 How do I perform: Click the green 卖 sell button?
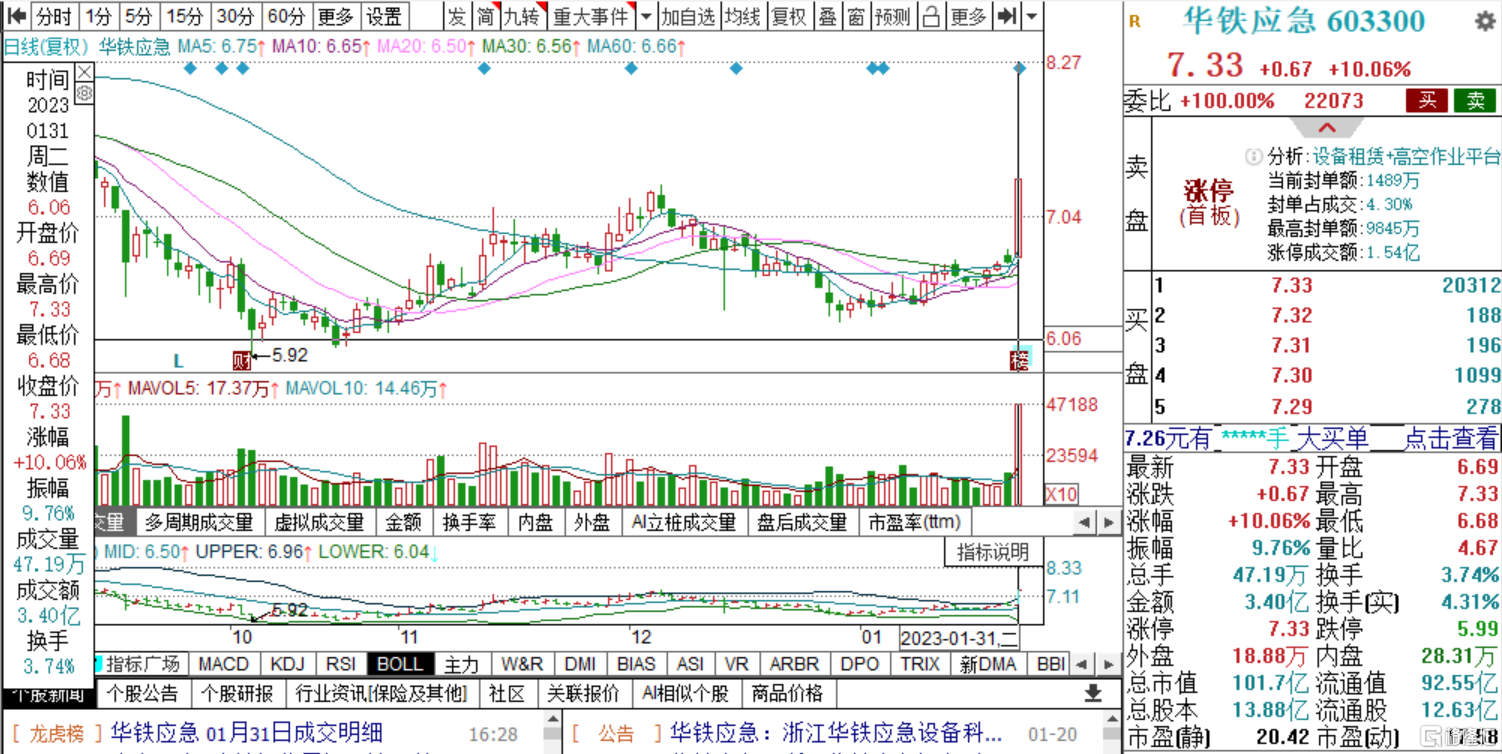coord(1475,100)
